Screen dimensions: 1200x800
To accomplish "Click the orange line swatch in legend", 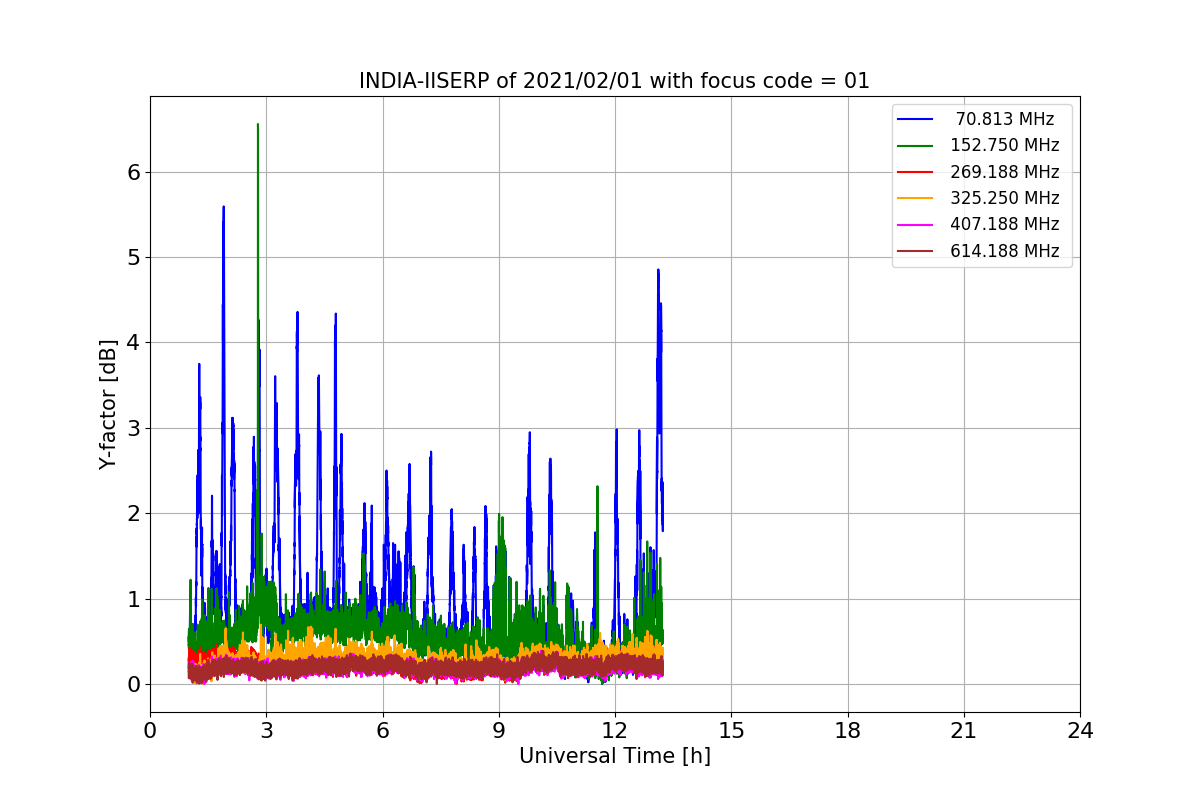I will point(916,198).
